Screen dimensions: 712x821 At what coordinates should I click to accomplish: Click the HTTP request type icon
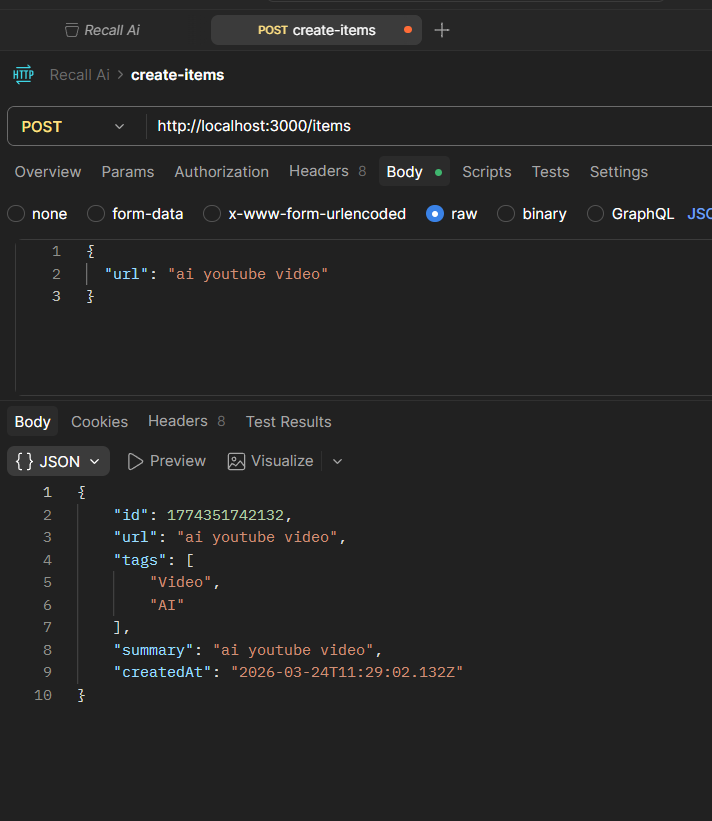point(24,74)
